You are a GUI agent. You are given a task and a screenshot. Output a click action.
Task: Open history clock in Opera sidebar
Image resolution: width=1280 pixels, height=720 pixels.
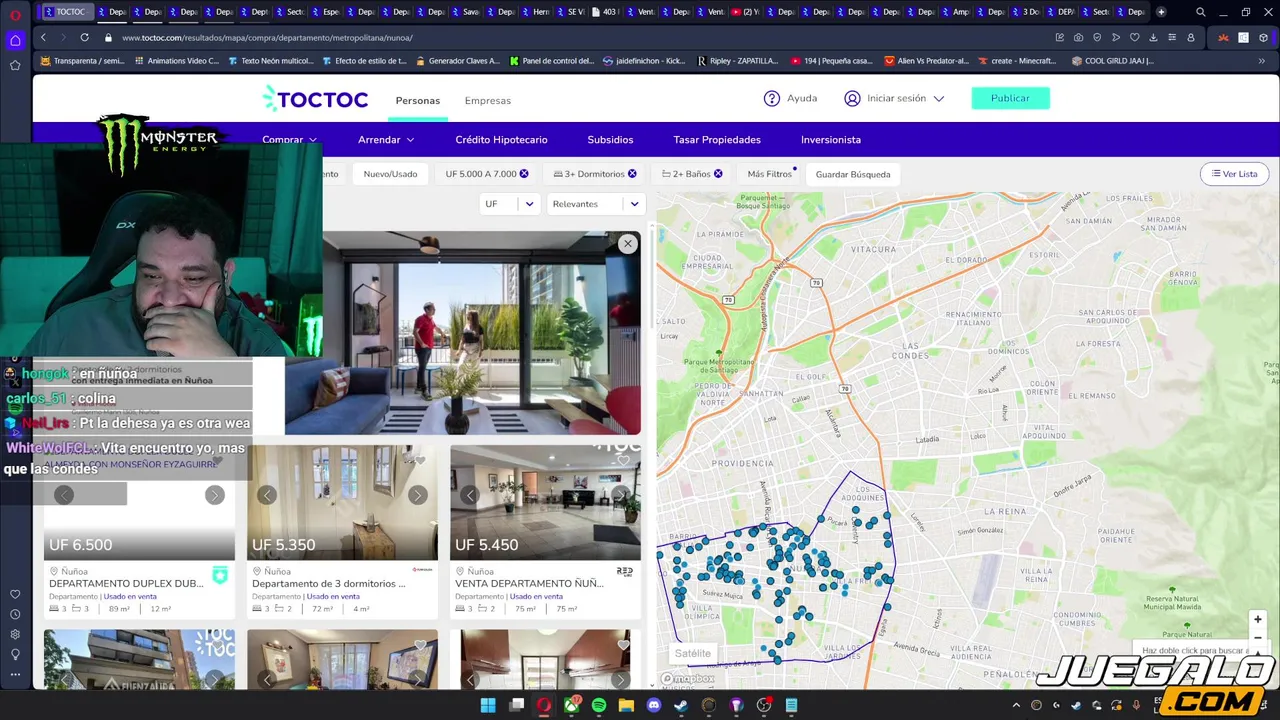[15, 614]
